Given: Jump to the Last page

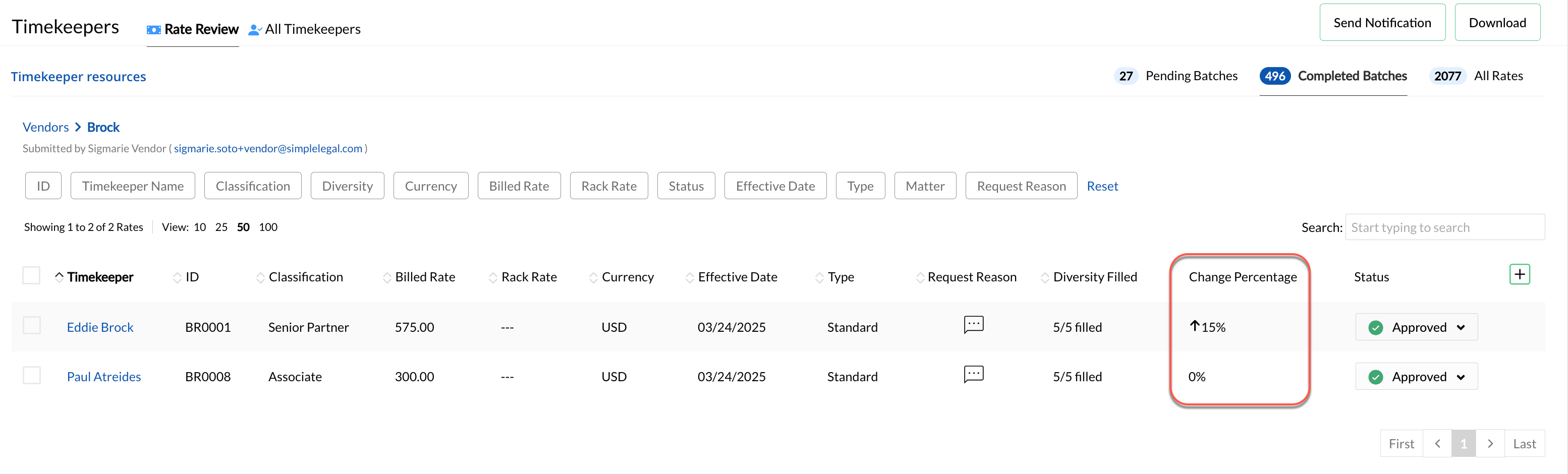Looking at the screenshot, I should 1524,444.
